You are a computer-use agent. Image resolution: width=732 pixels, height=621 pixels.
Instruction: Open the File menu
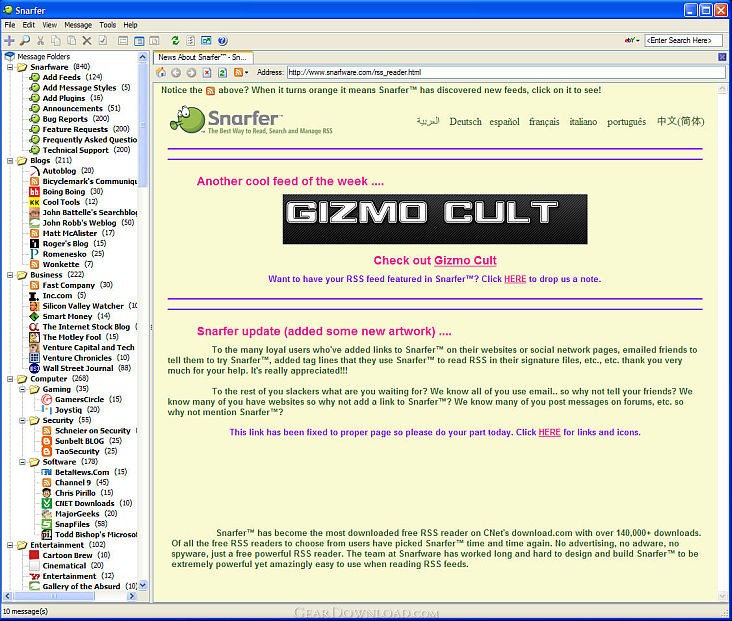click(x=10, y=25)
